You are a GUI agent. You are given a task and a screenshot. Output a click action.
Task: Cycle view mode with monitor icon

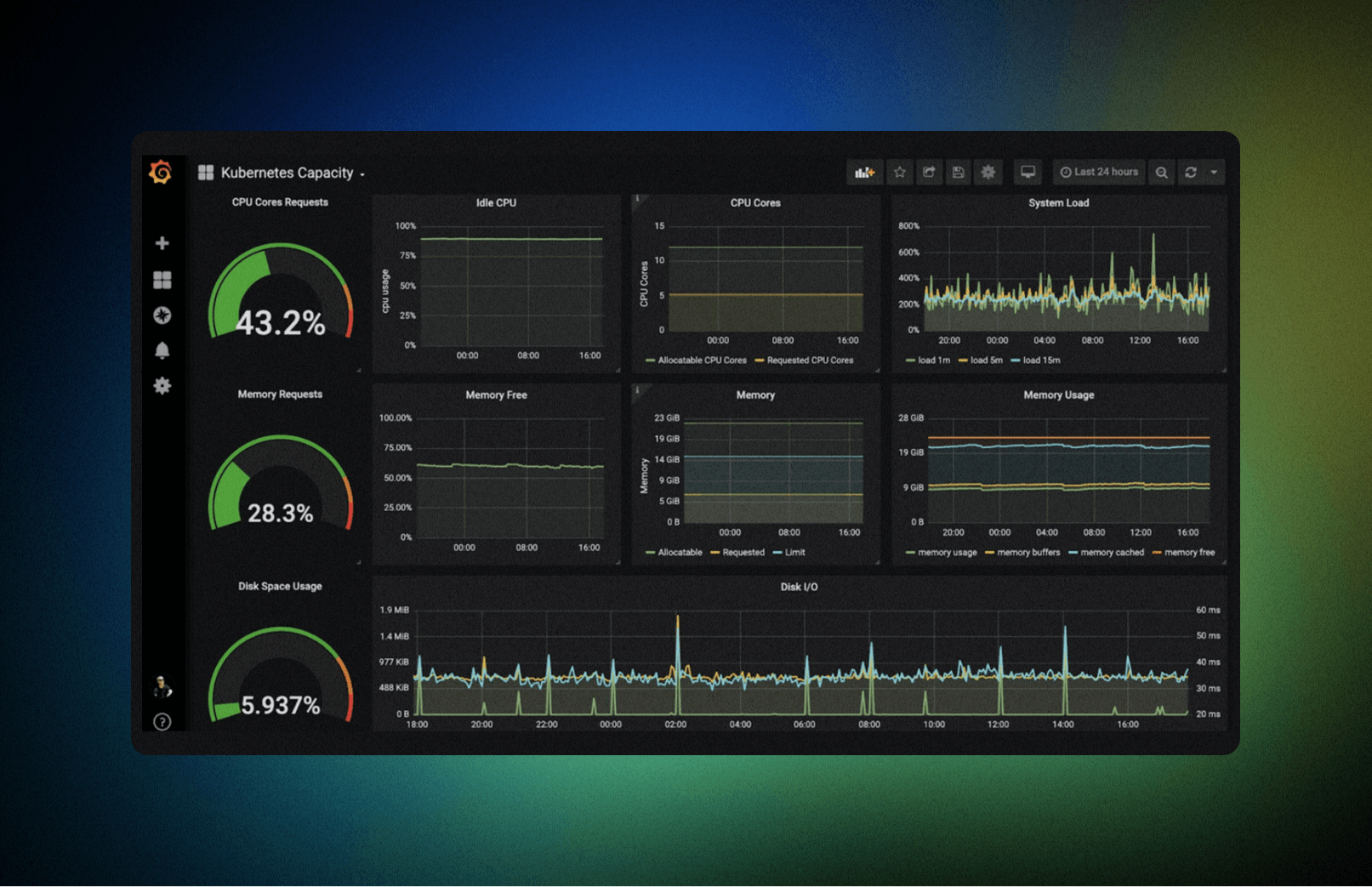click(1028, 173)
